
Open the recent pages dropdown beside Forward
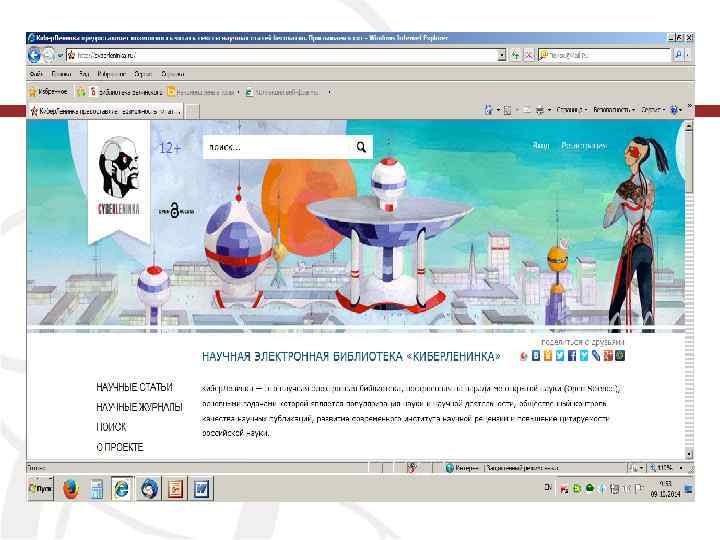click(x=60, y=56)
